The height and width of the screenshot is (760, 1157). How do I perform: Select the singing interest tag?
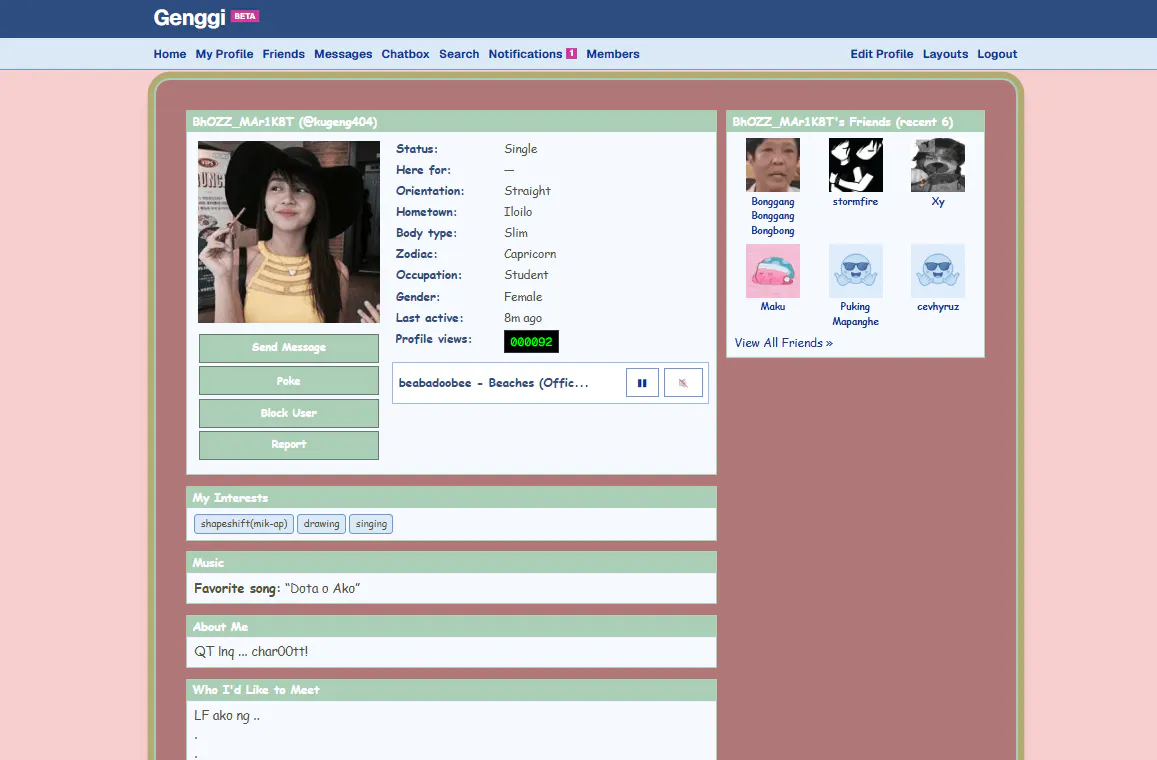coord(371,524)
